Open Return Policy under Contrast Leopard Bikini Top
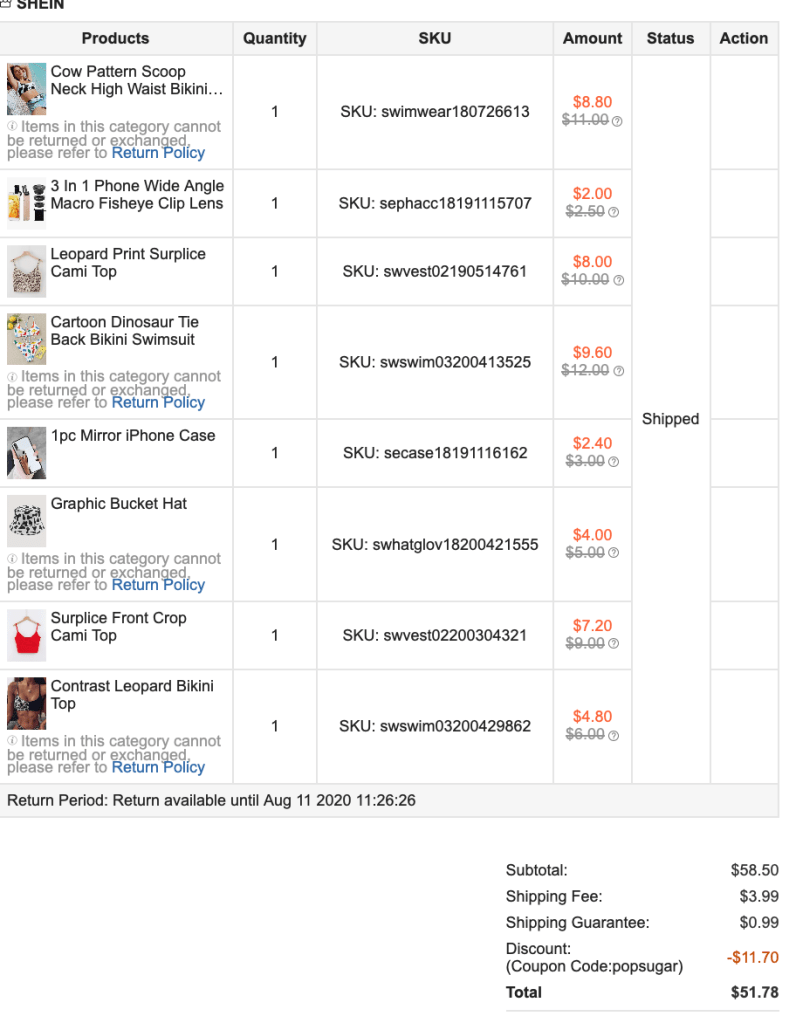Viewport: 796px width, 1023px height. click(x=158, y=767)
